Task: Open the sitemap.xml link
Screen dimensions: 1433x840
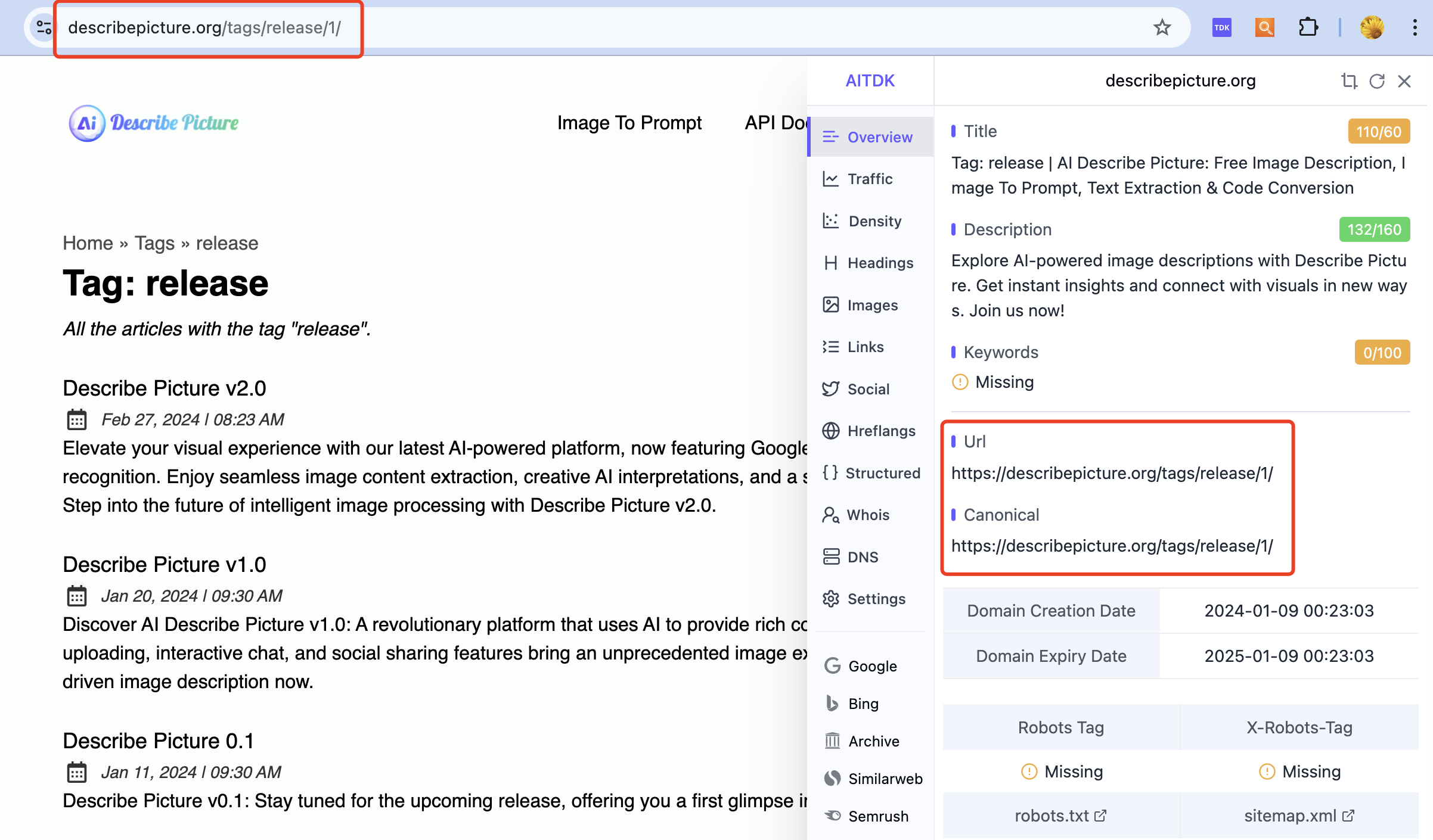Action: tap(1299, 816)
